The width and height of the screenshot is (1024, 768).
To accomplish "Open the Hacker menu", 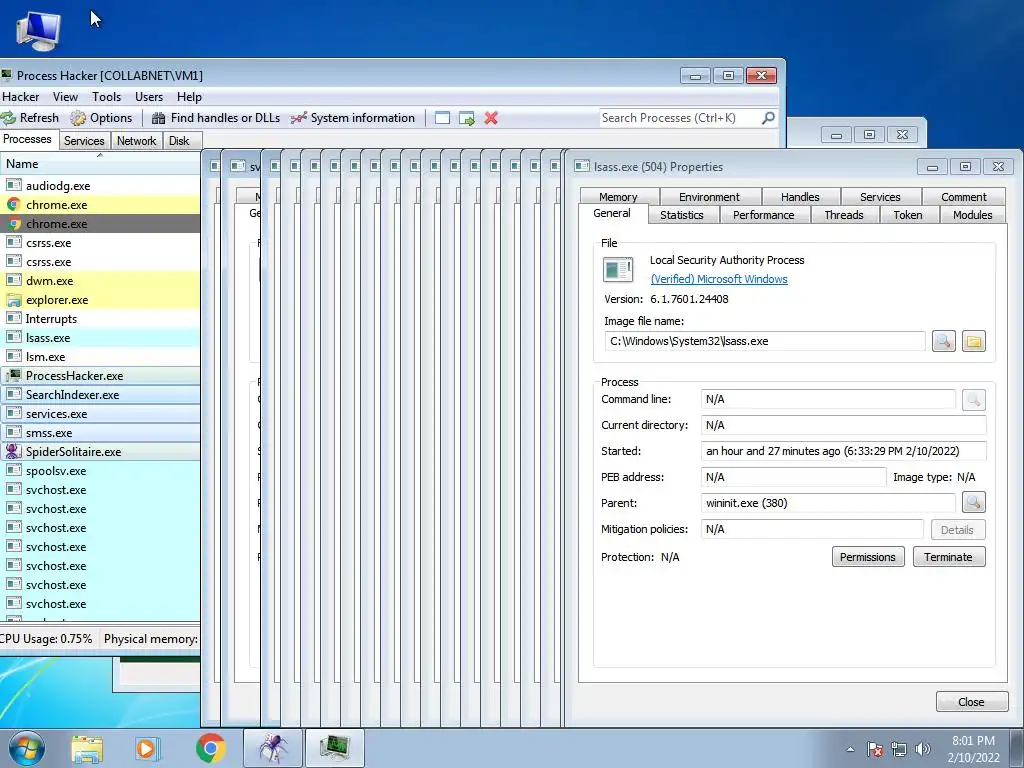I will tap(20, 97).
